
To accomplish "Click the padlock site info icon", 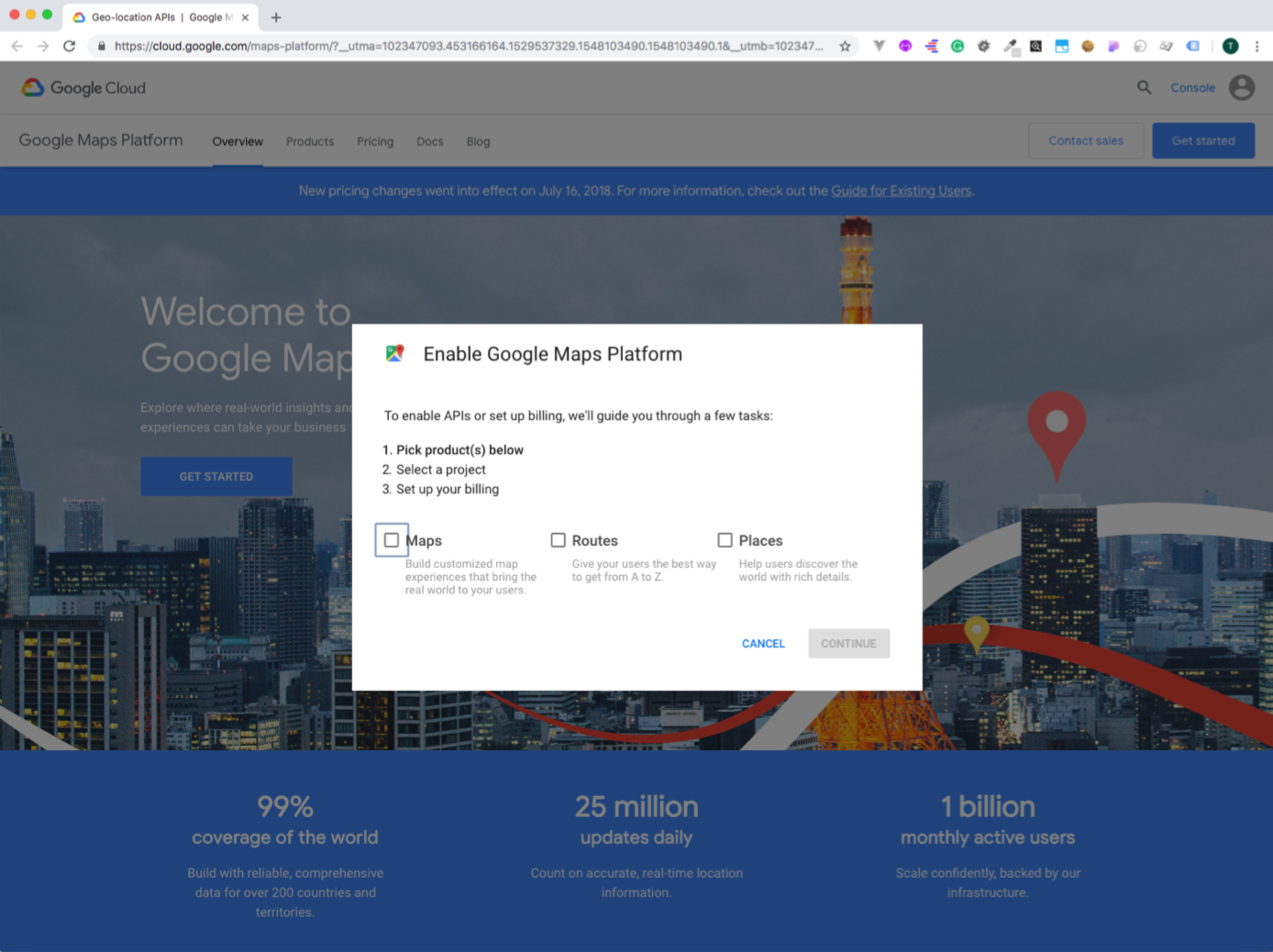I will (101, 46).
